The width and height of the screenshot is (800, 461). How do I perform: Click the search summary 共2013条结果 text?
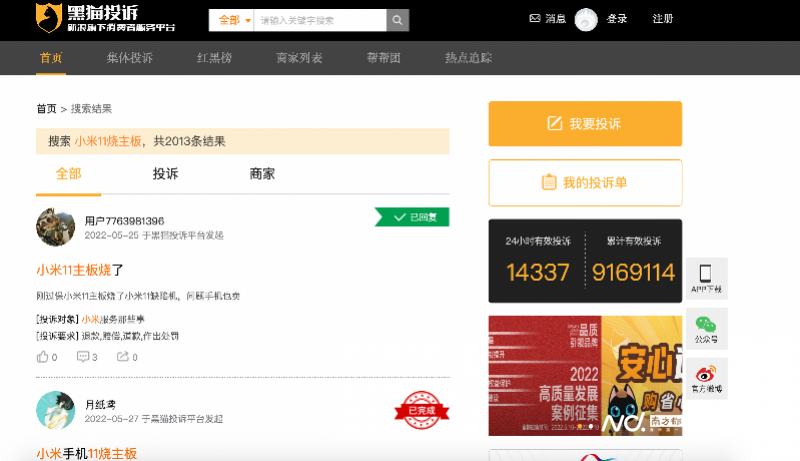[189, 141]
